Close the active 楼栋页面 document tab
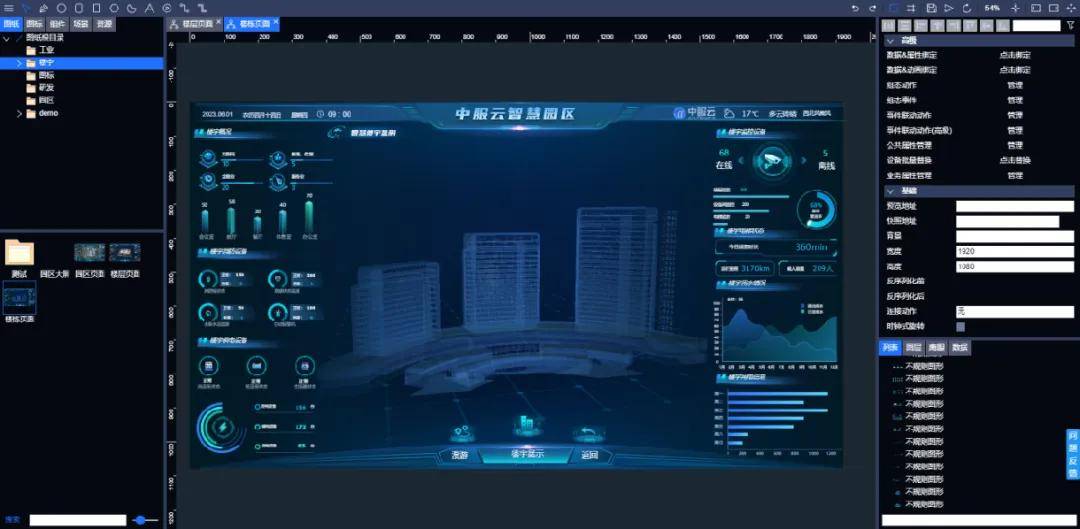Viewport: 1080px width, 529px height. [276, 22]
